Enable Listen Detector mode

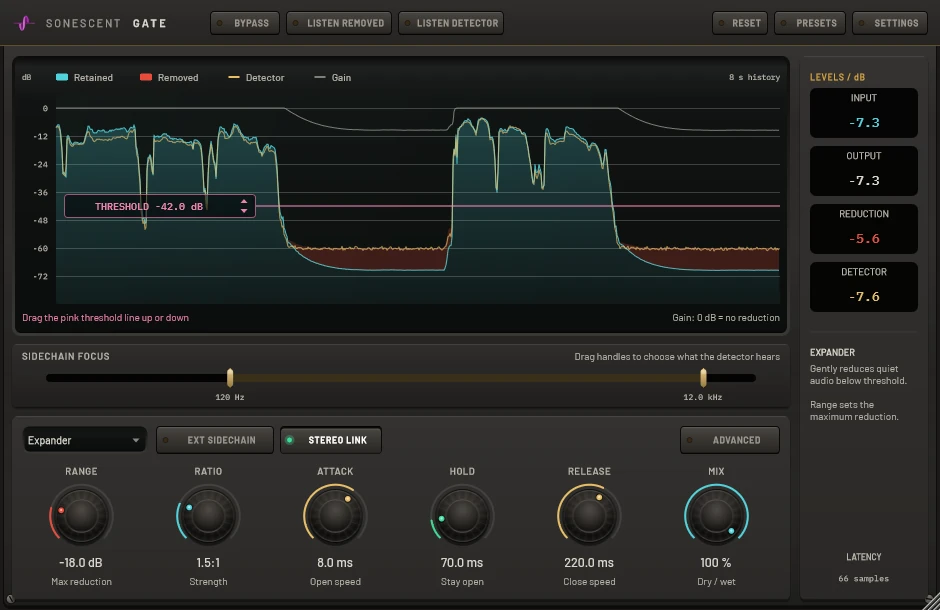coord(451,23)
